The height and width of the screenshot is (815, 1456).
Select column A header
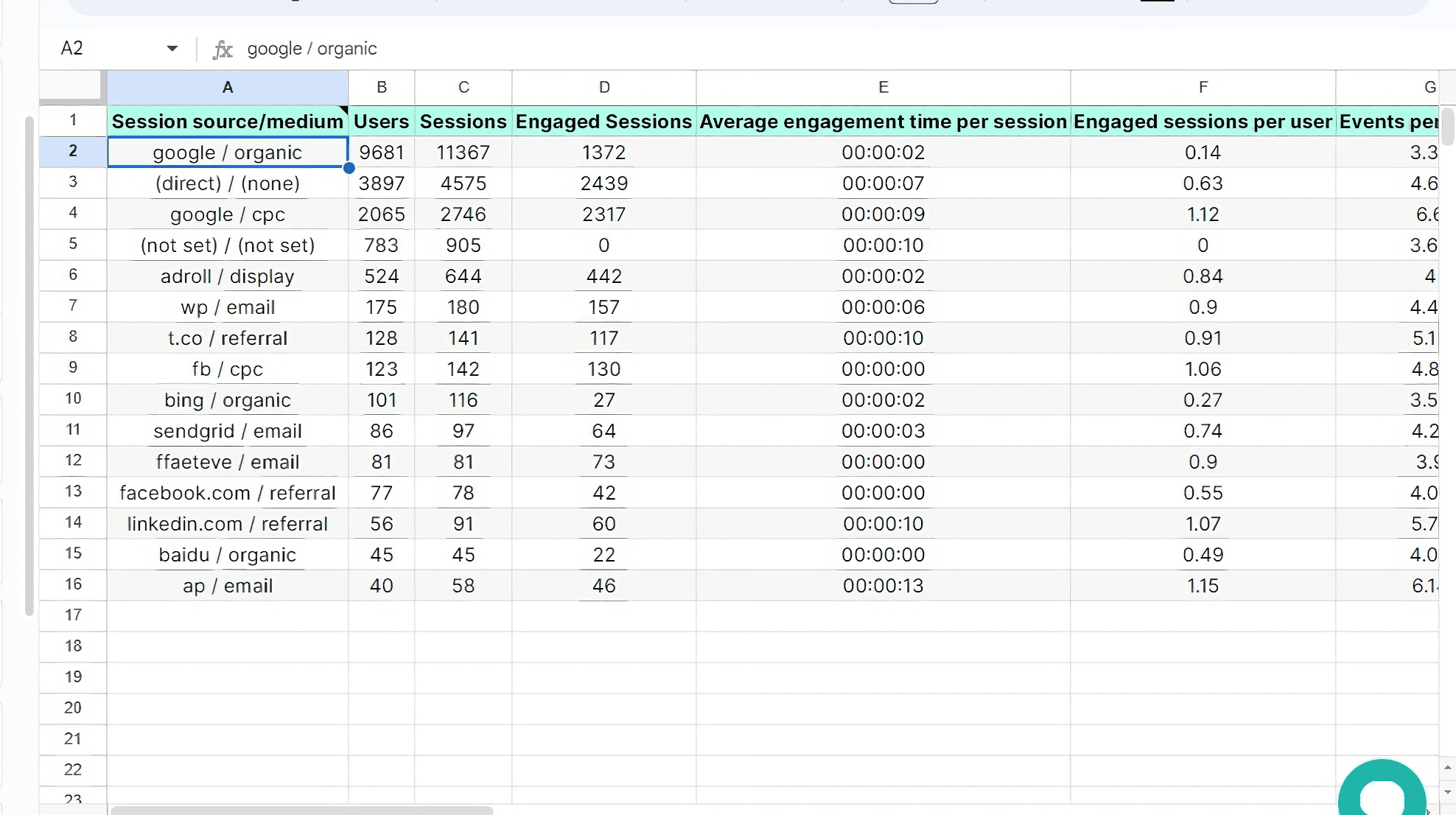(x=228, y=88)
